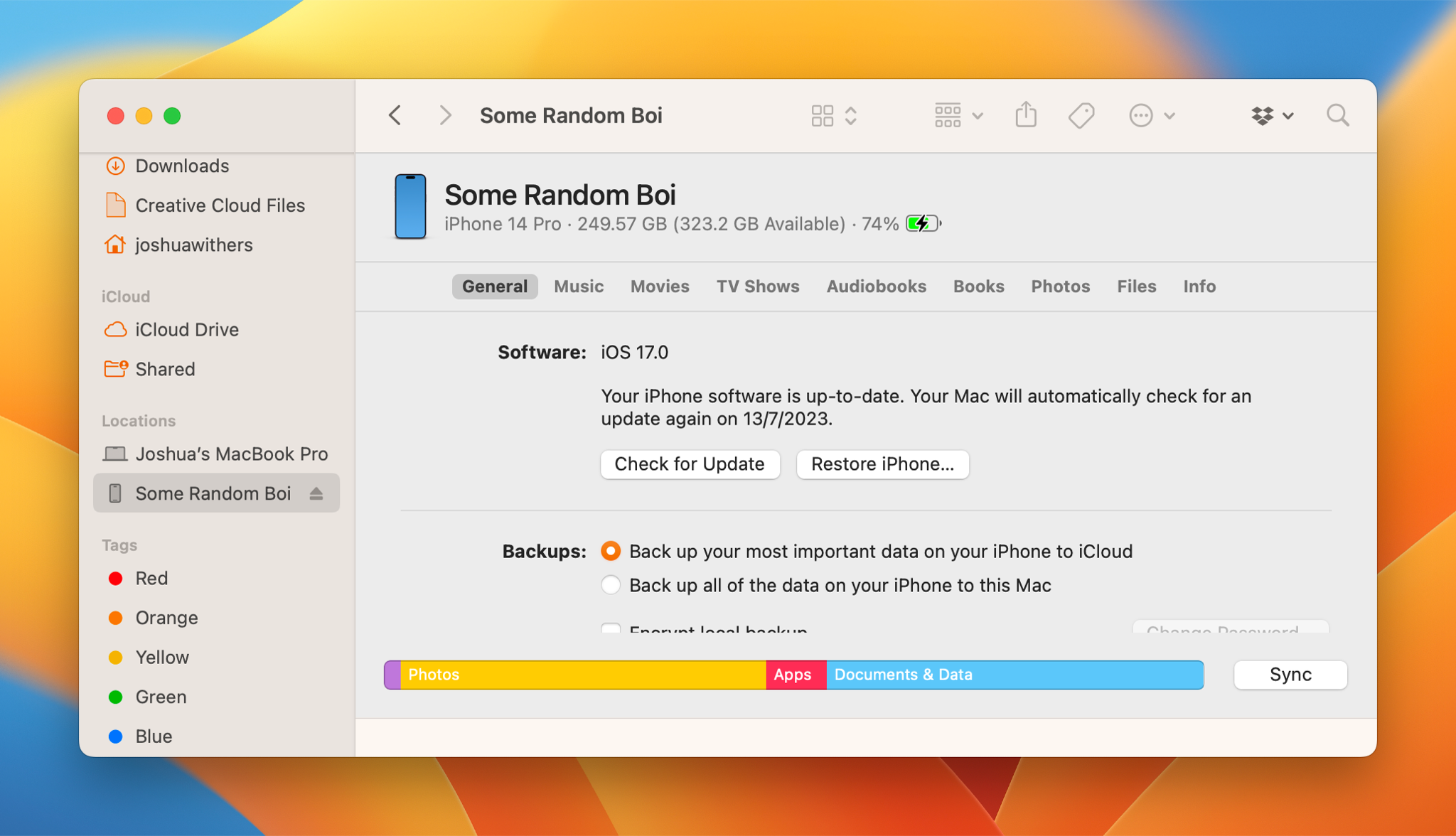Switch to the Photos tab

point(1060,286)
